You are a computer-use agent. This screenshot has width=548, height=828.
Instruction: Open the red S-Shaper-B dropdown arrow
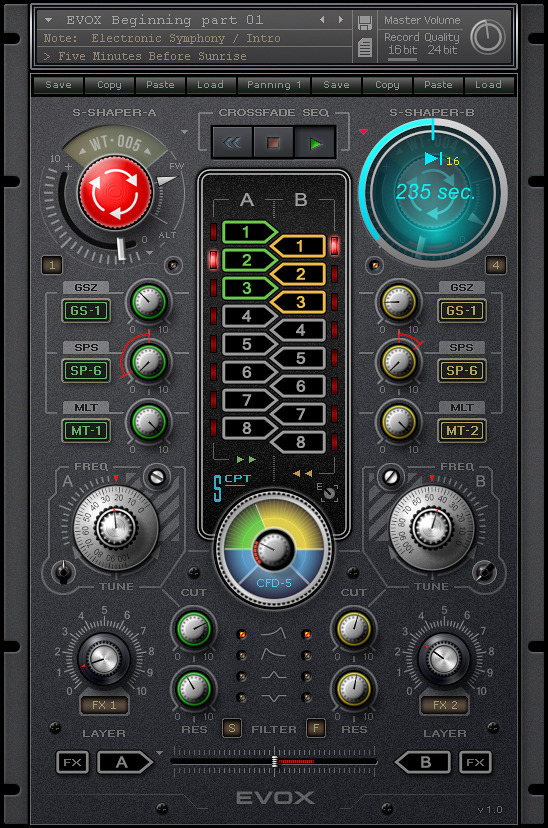(363, 131)
